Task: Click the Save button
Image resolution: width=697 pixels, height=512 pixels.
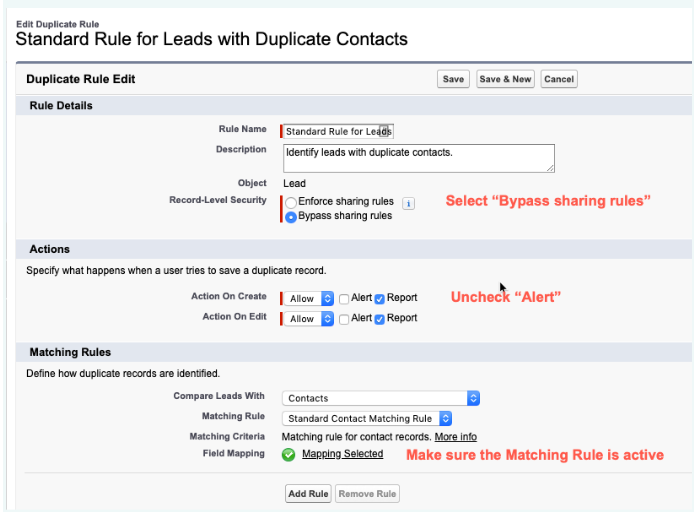Action: point(453,79)
